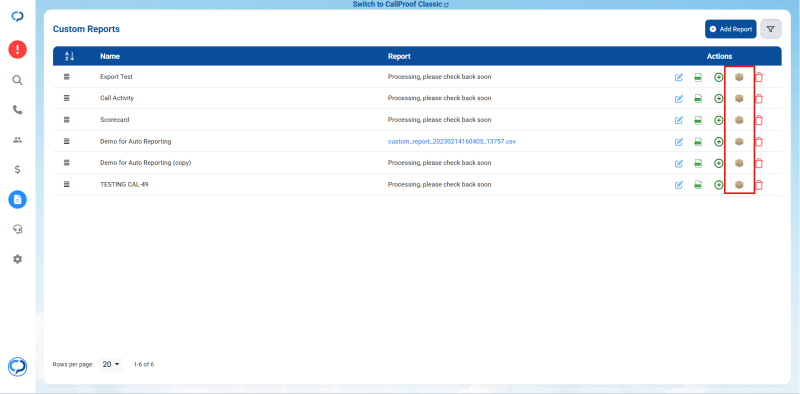The width and height of the screenshot is (800, 394).
Task: Click the Name column header
Action: (110, 56)
